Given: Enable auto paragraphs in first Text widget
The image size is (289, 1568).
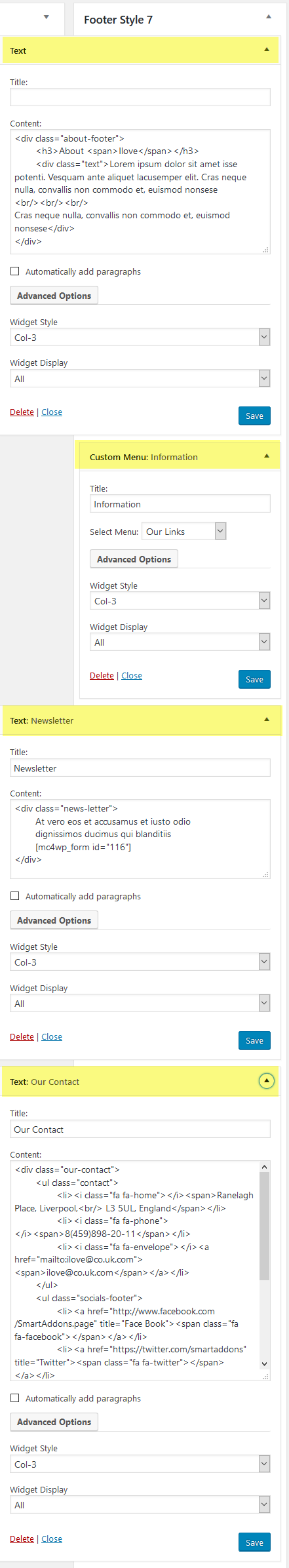Looking at the screenshot, I should coord(14,271).
